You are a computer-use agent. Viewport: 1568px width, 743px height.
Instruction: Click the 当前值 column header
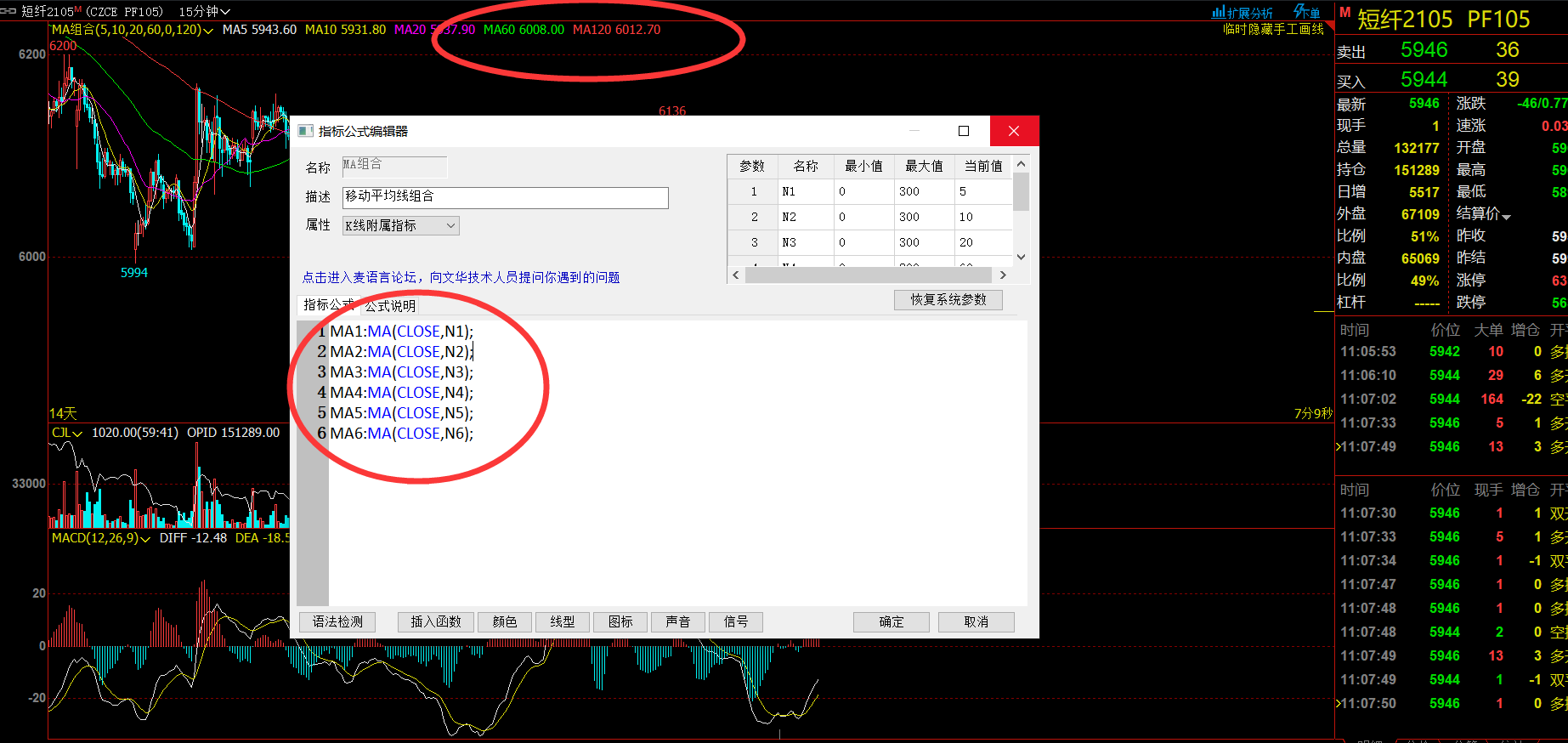pos(983,167)
